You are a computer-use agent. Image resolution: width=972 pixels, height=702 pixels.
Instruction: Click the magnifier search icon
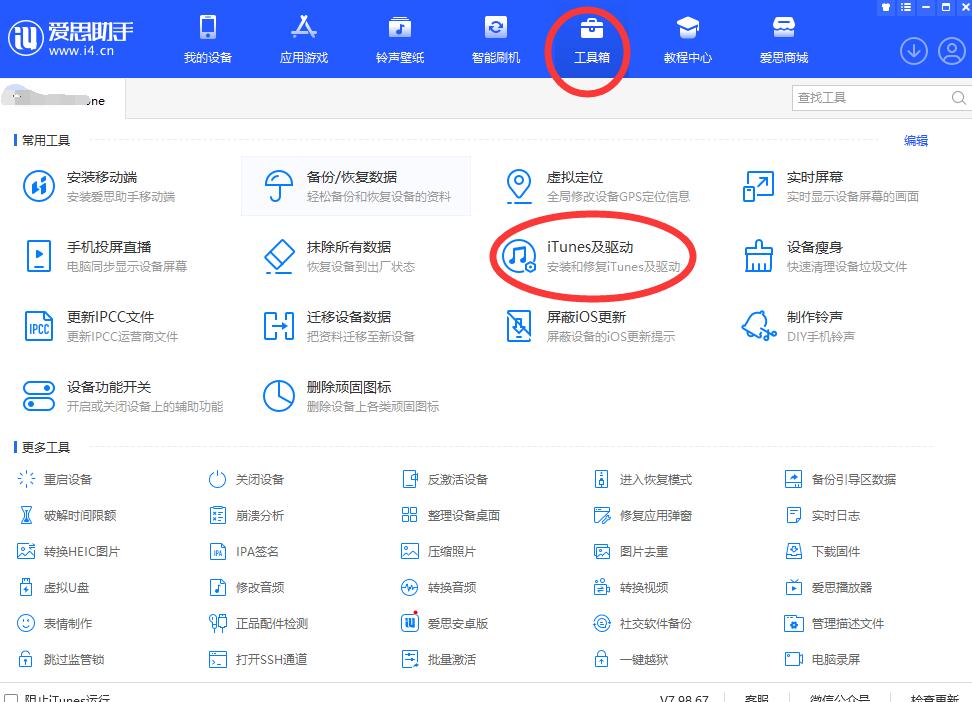point(958,98)
